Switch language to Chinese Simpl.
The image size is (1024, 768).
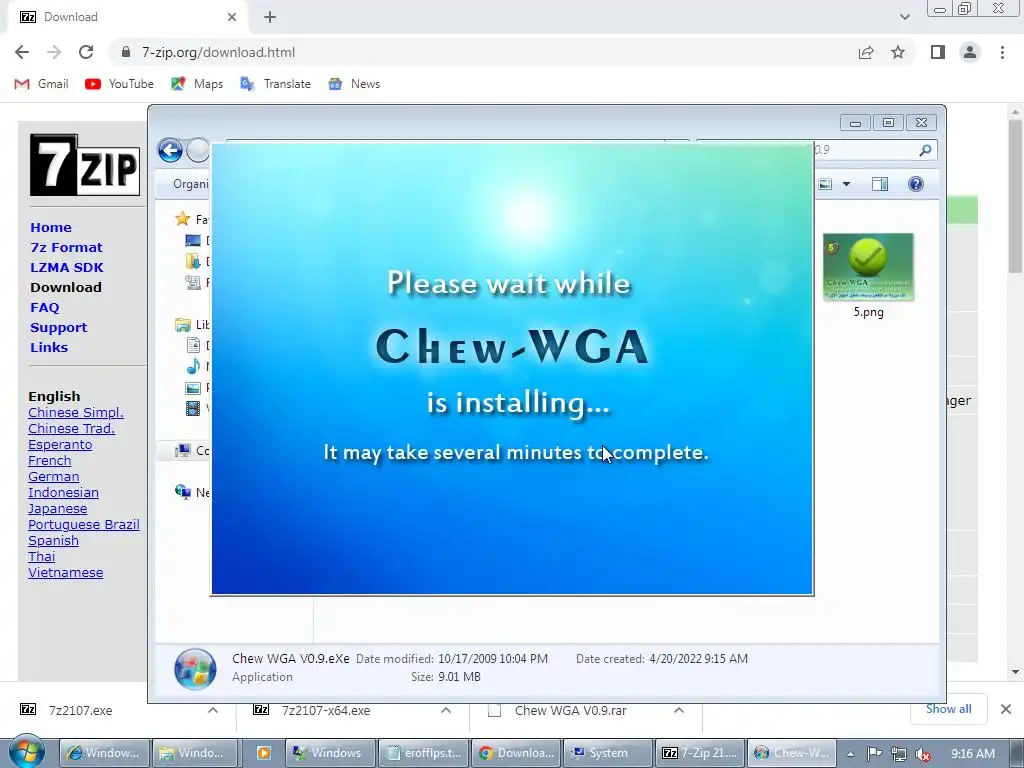[x=76, y=413]
